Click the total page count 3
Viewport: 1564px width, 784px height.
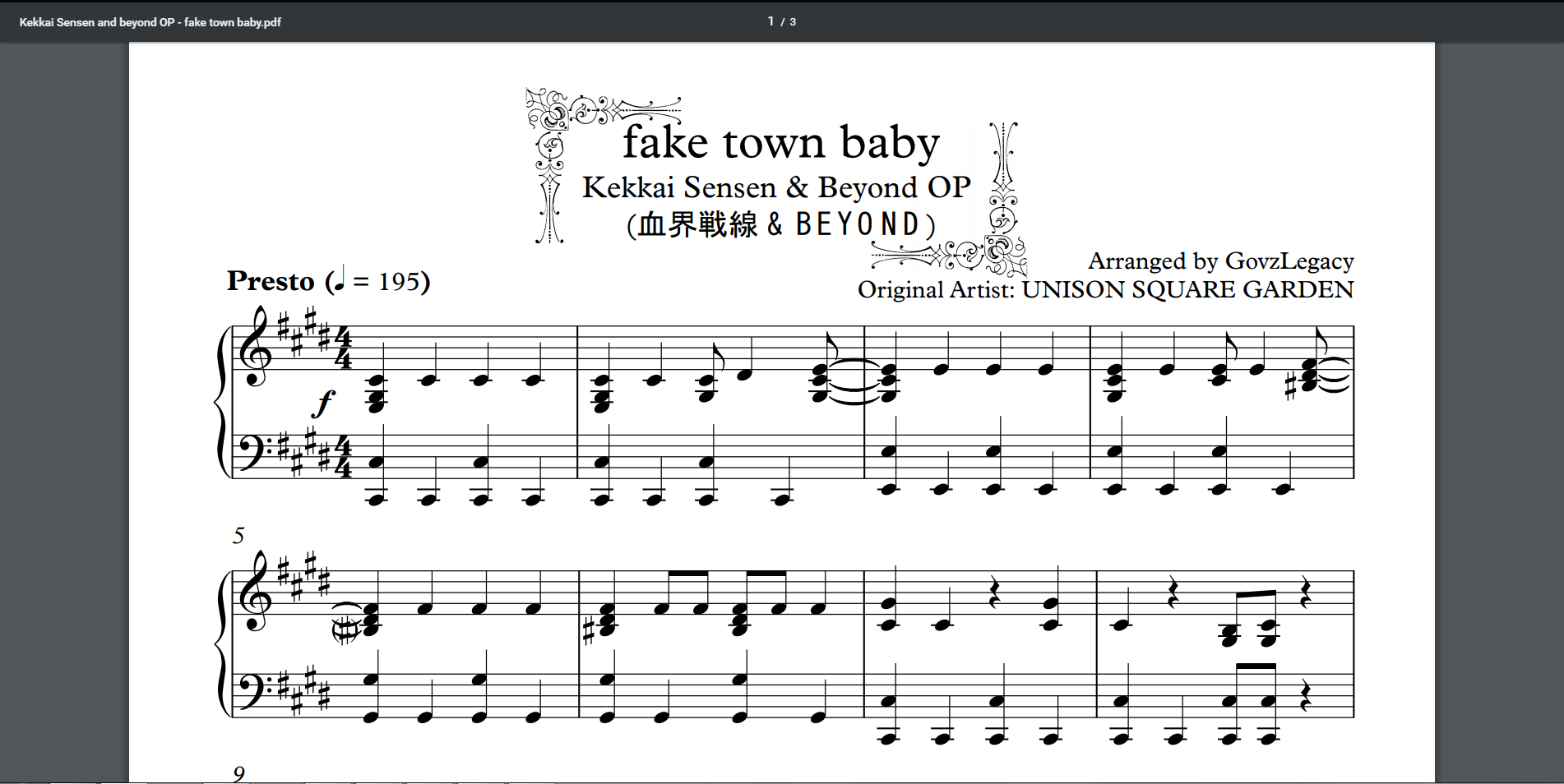click(x=793, y=22)
